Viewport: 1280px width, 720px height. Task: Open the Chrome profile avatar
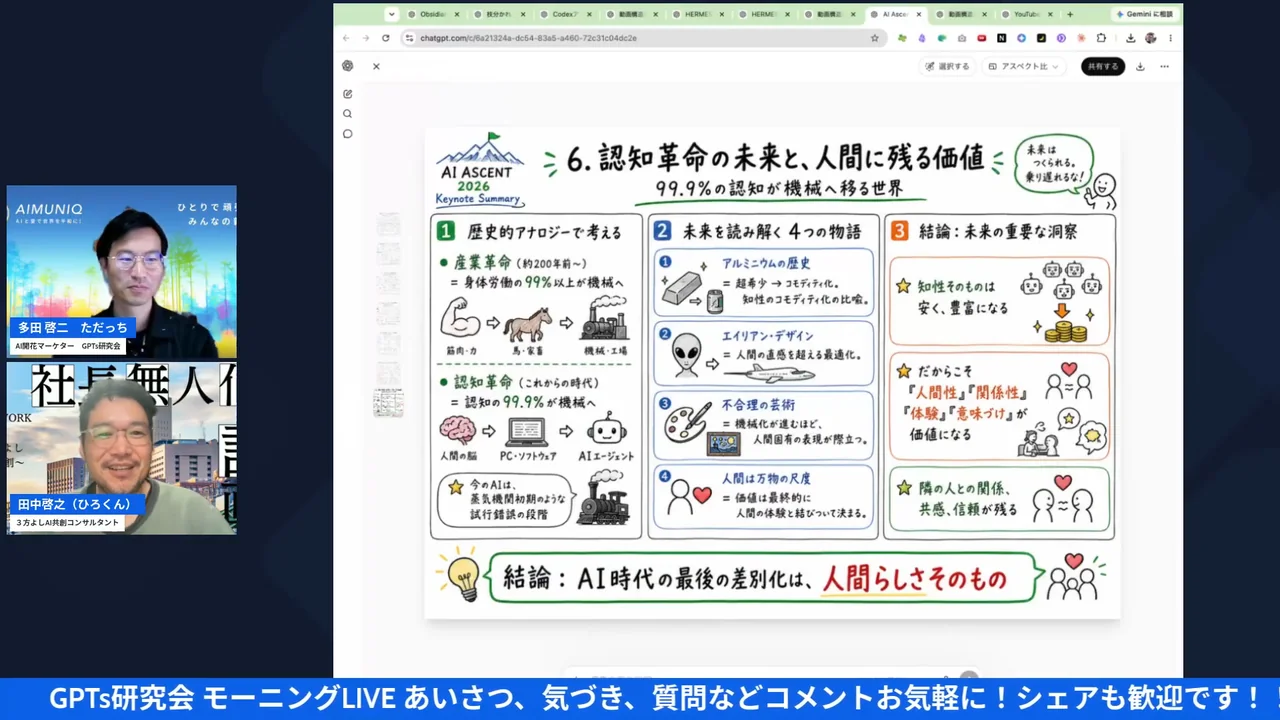tap(1151, 38)
